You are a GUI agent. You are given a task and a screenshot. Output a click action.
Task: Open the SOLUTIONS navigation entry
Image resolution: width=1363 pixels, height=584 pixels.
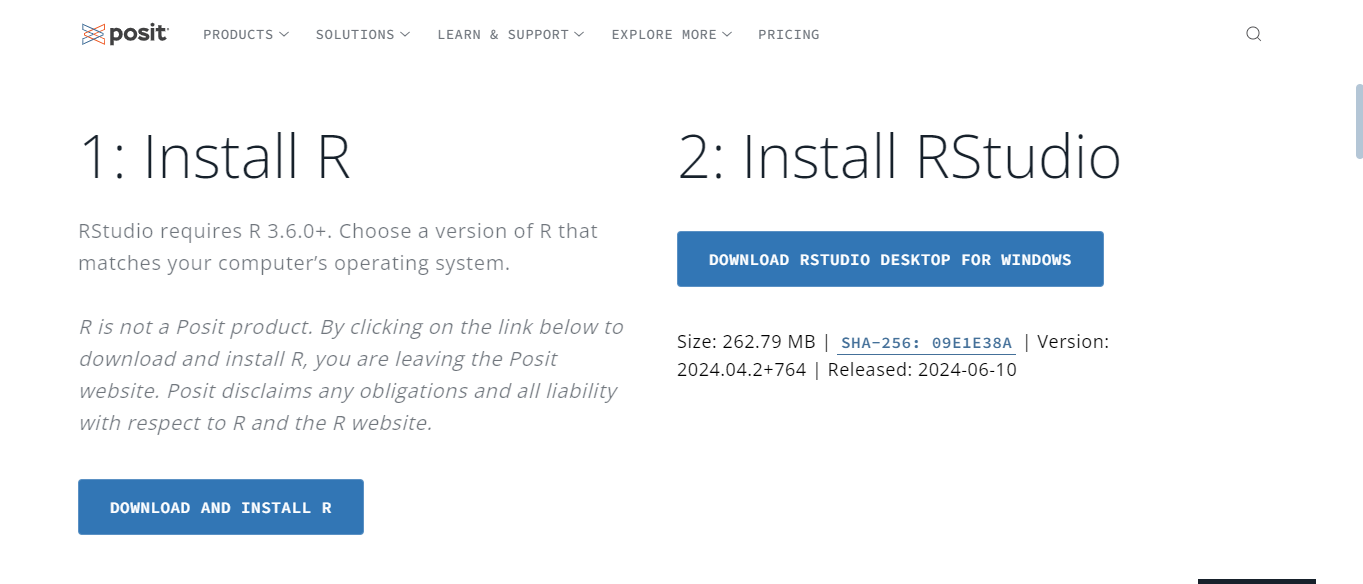[x=355, y=34]
